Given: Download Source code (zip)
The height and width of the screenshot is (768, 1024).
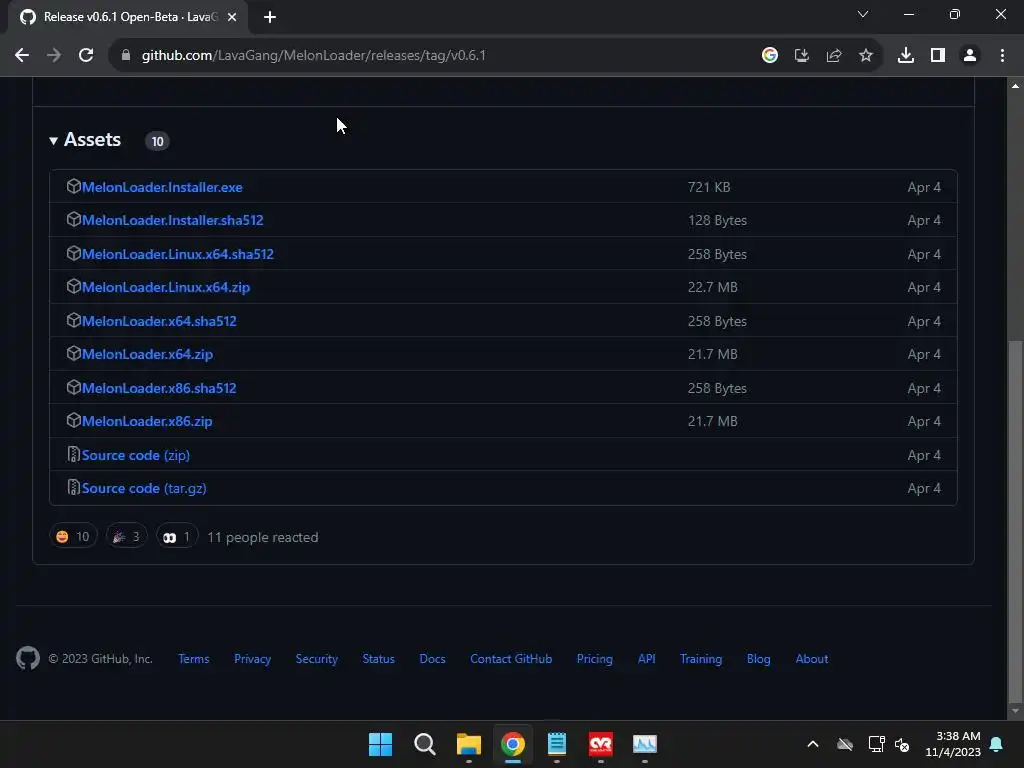Looking at the screenshot, I should pos(136,455).
